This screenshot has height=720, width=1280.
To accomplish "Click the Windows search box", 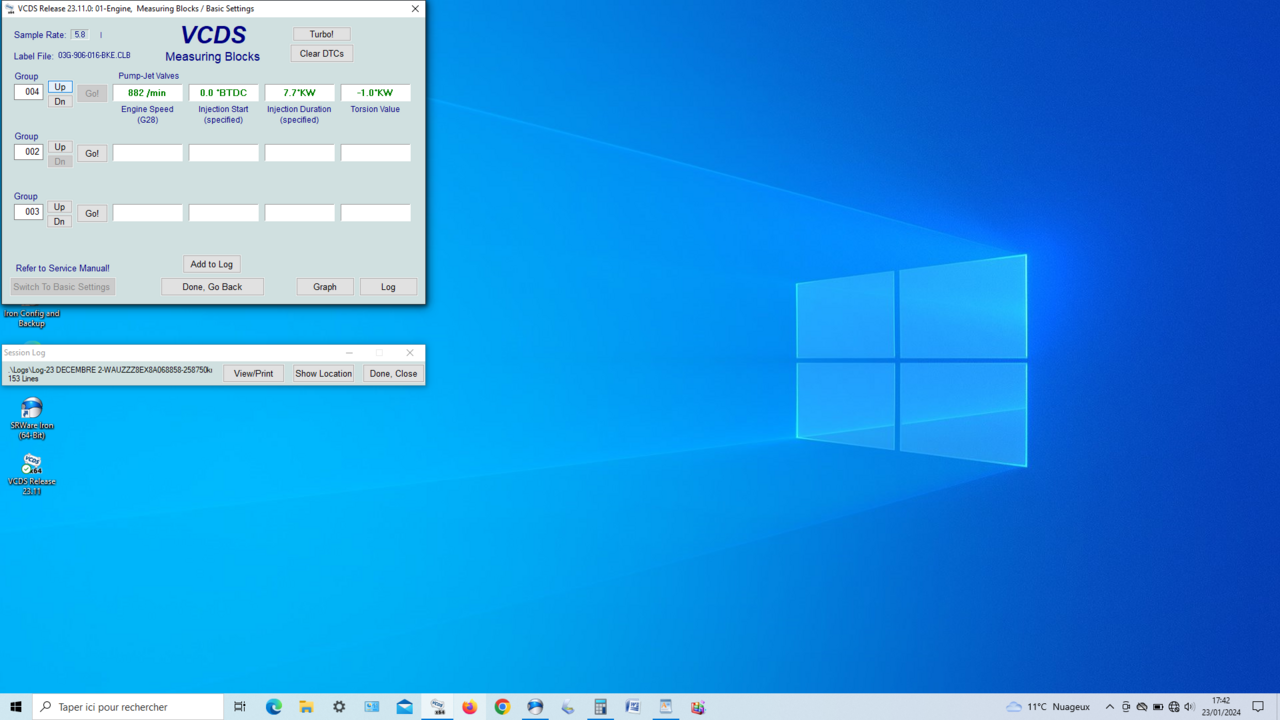I will (130, 707).
